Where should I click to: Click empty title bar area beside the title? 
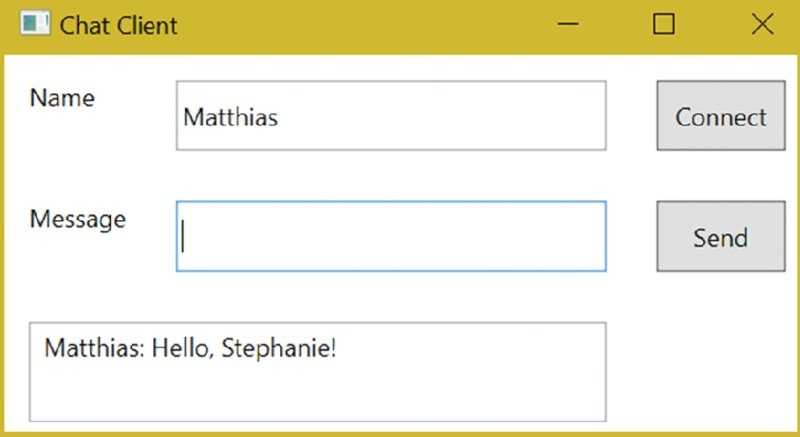[x=357, y=25]
